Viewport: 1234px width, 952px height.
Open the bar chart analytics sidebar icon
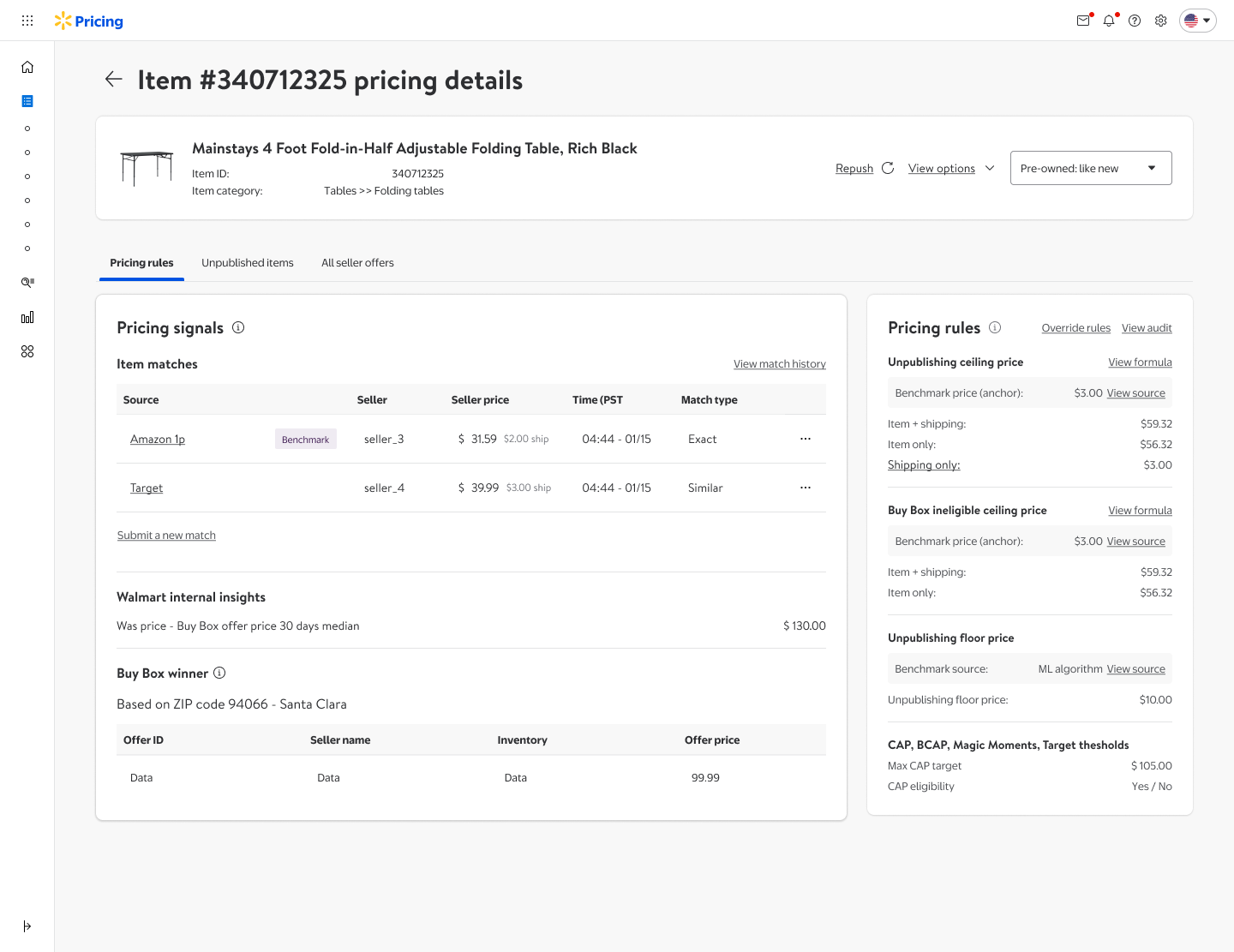point(27,317)
